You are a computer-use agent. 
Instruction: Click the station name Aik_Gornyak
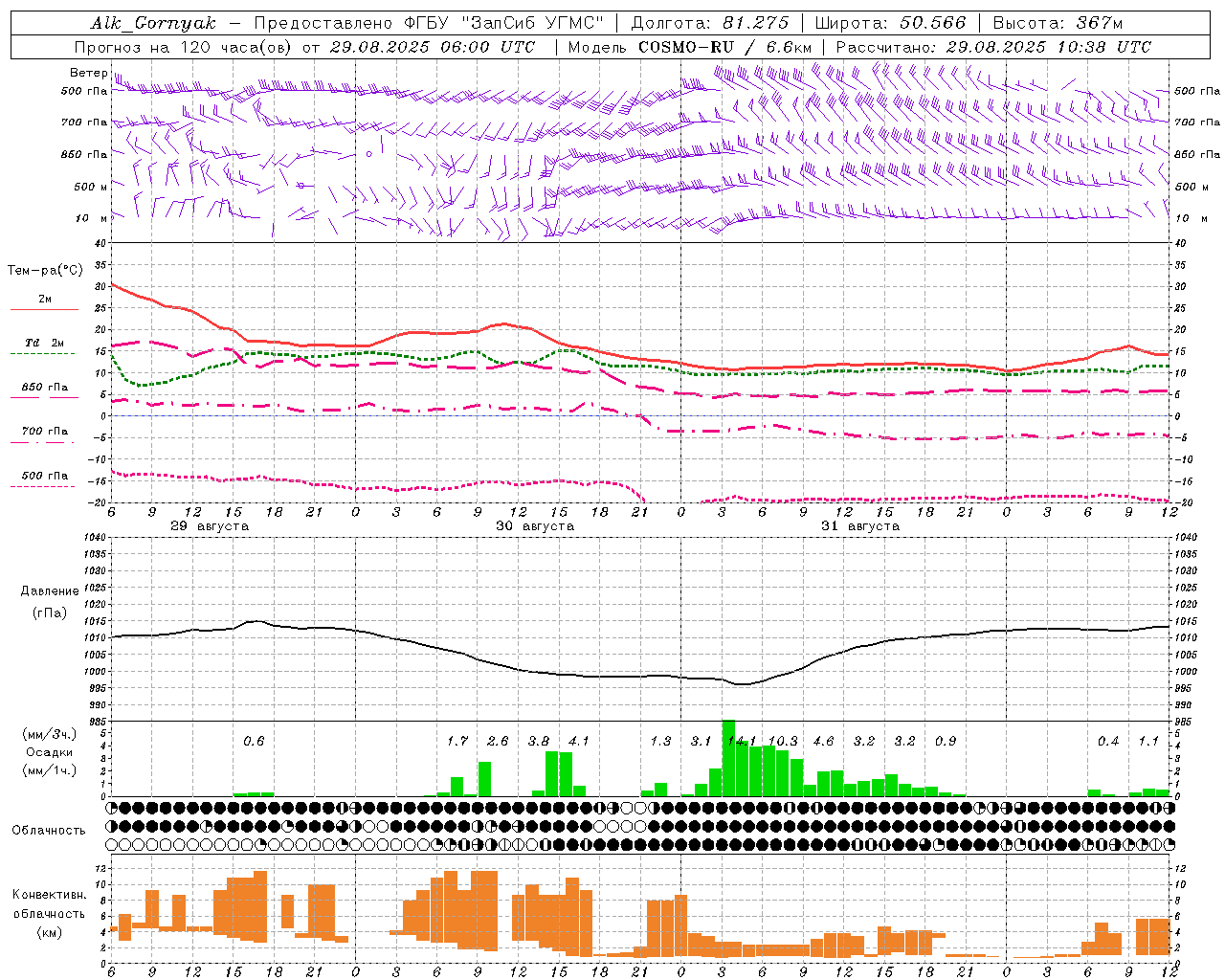point(153,23)
